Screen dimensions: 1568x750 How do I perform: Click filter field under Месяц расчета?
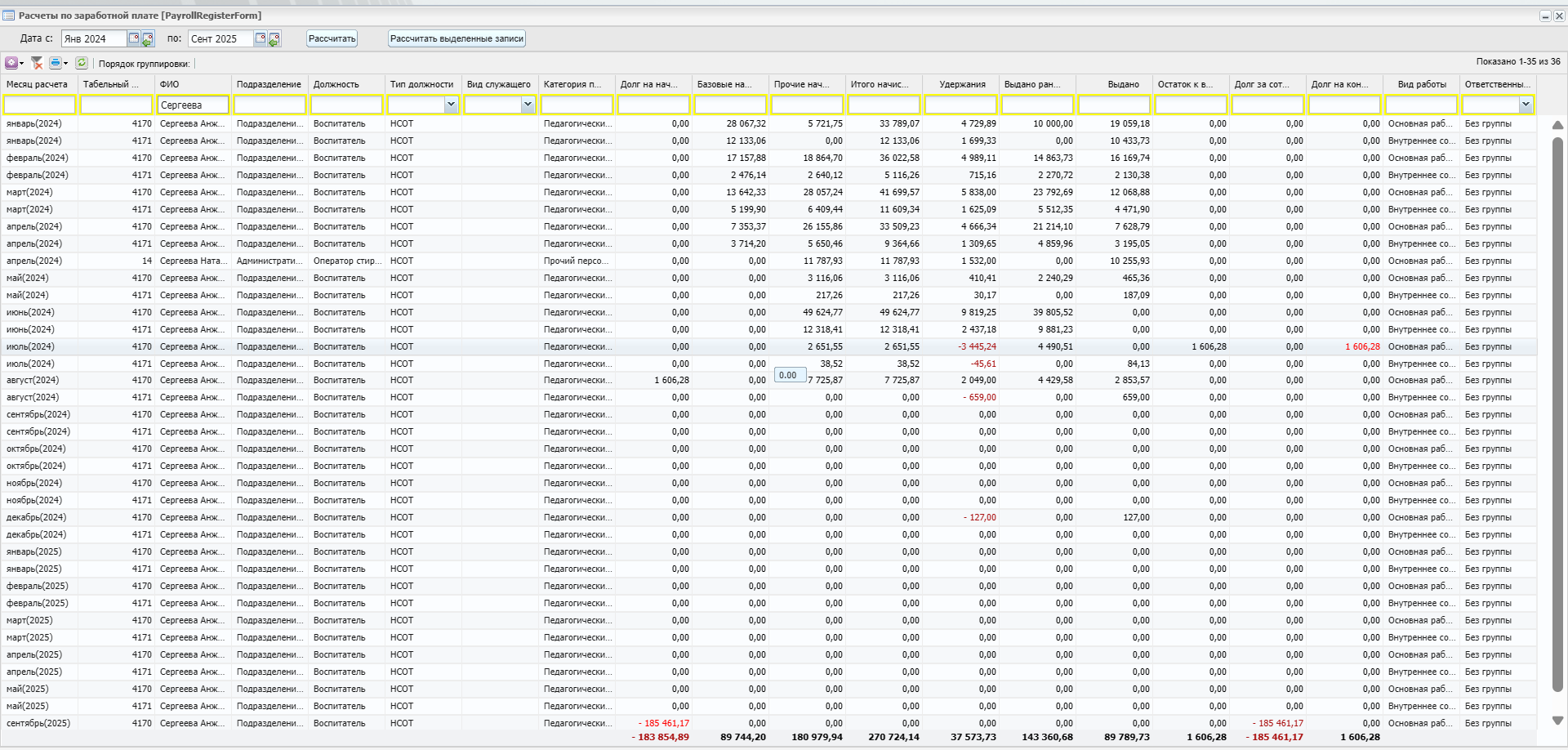(39, 105)
